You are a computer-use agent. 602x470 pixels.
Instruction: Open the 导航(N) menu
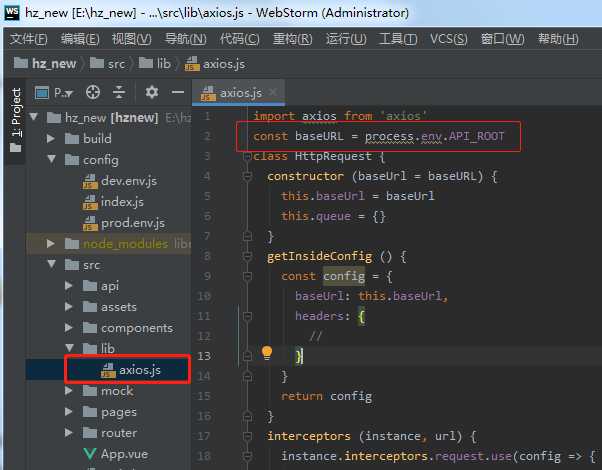185,39
